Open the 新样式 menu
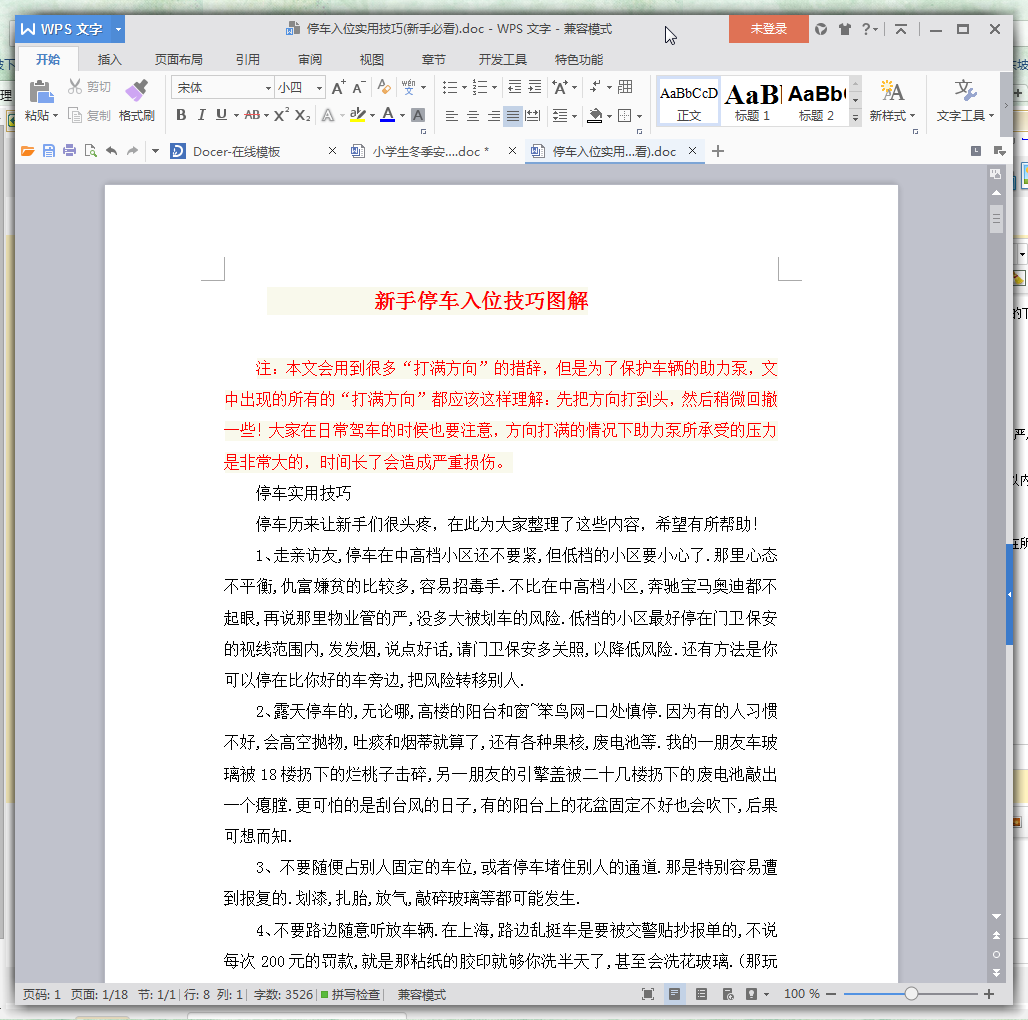Viewport: 1028px width, 1020px height. click(892, 102)
